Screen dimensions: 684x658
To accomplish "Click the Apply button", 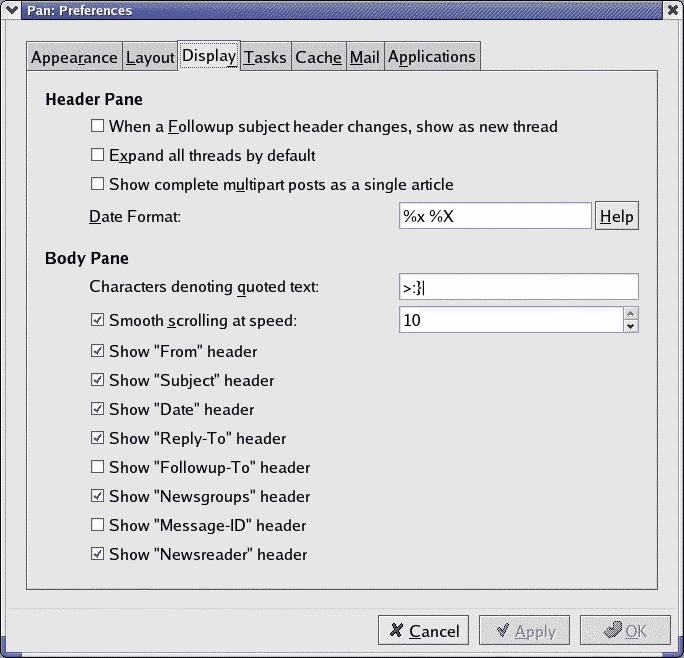I will pyautogui.click(x=524, y=631).
